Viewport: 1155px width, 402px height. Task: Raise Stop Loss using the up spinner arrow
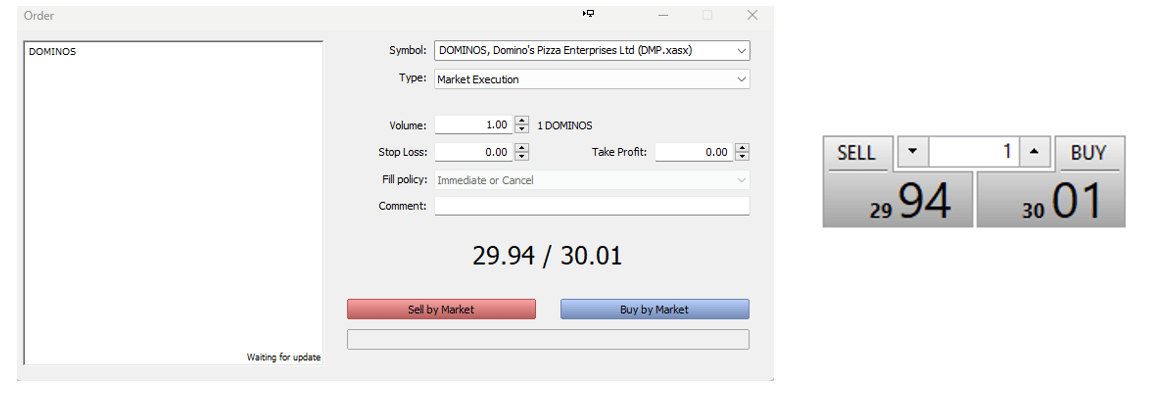tap(521, 148)
